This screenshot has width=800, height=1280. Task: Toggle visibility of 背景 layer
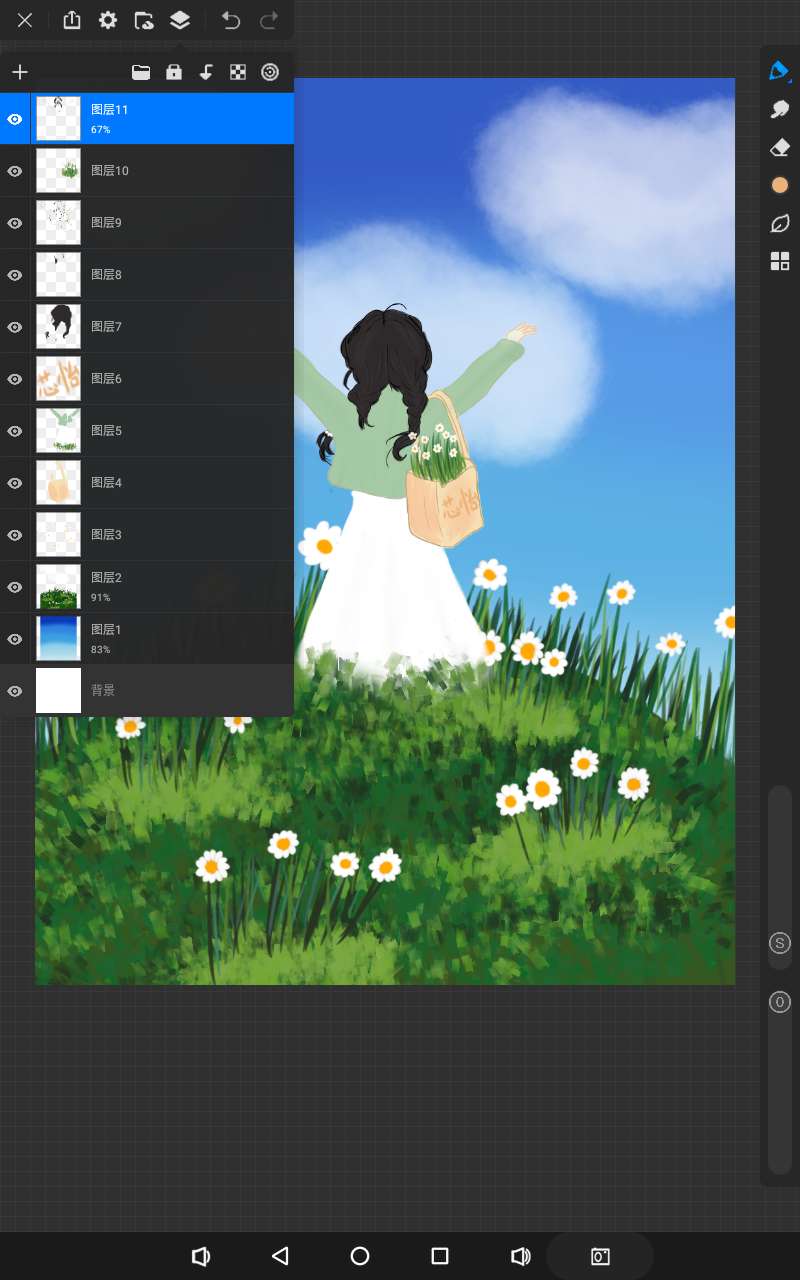click(x=15, y=691)
